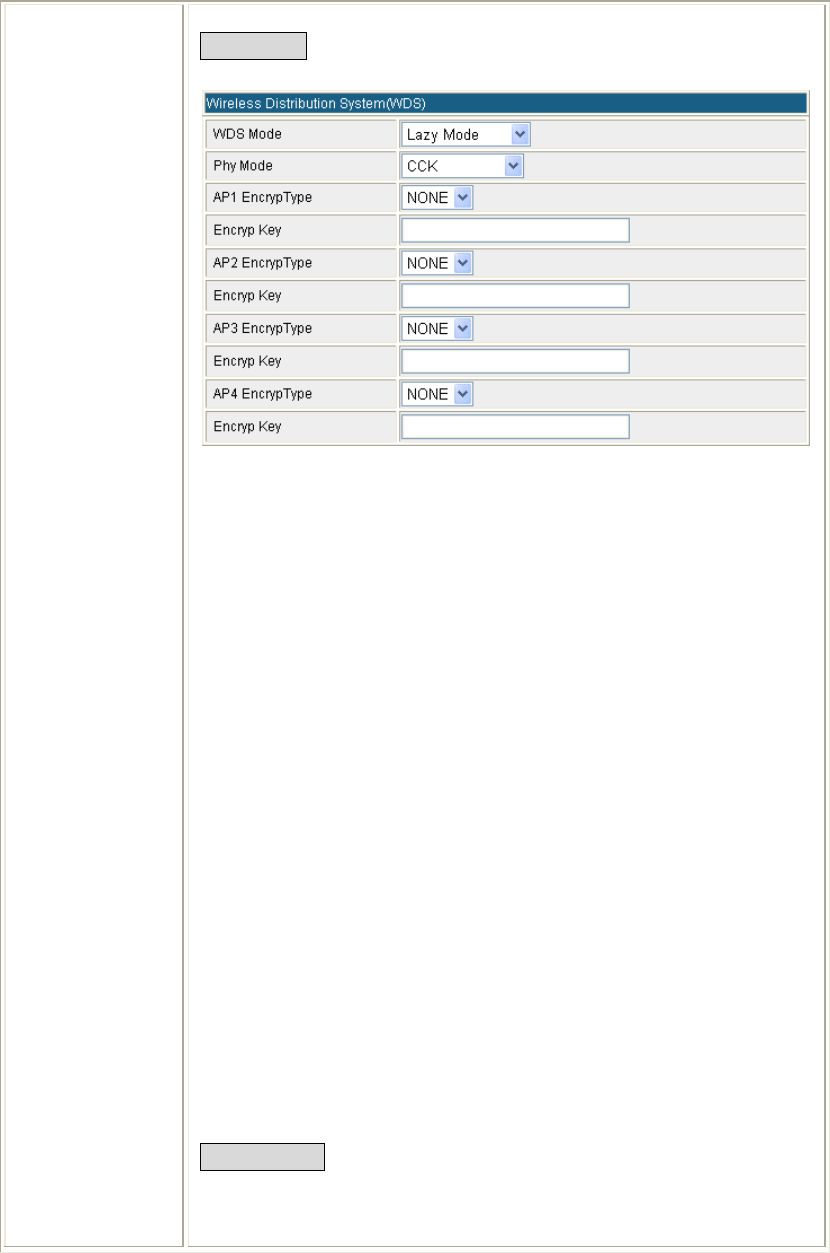Click the Phy Mode label
This screenshot has height=1253, width=830.
coord(242,166)
